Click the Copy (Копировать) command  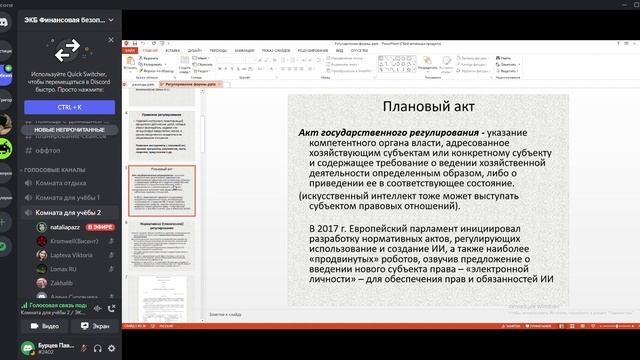click(151, 64)
